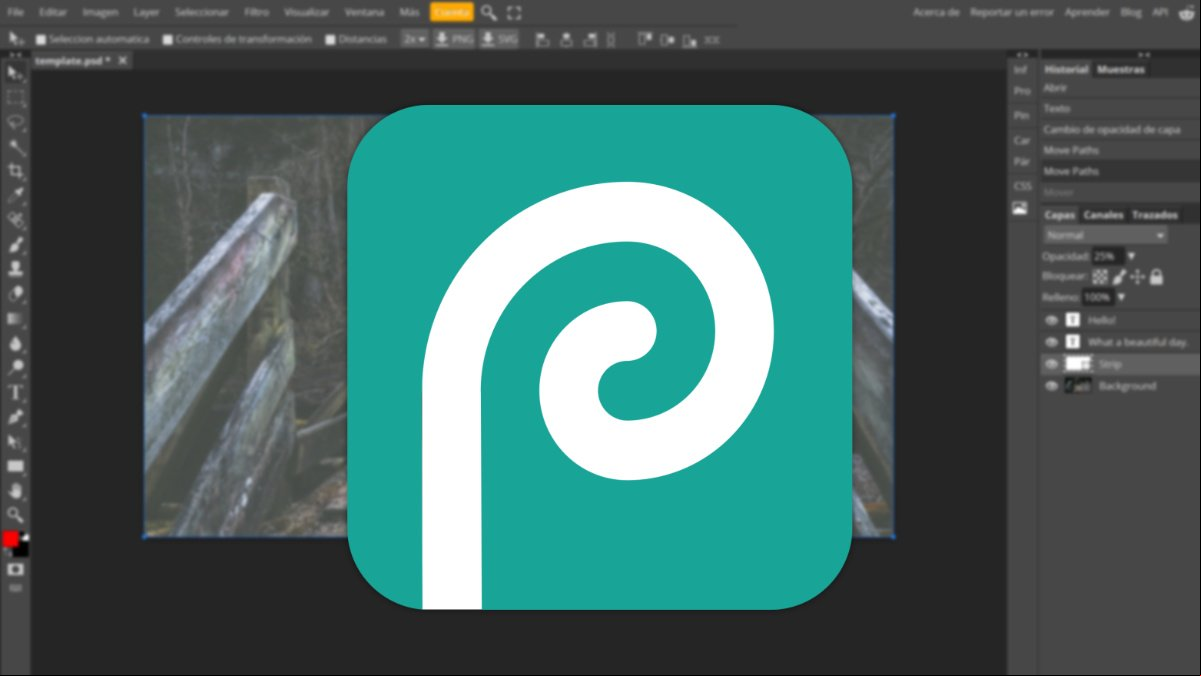
Task: Select the Rectangle shape tool
Action: tap(16, 466)
